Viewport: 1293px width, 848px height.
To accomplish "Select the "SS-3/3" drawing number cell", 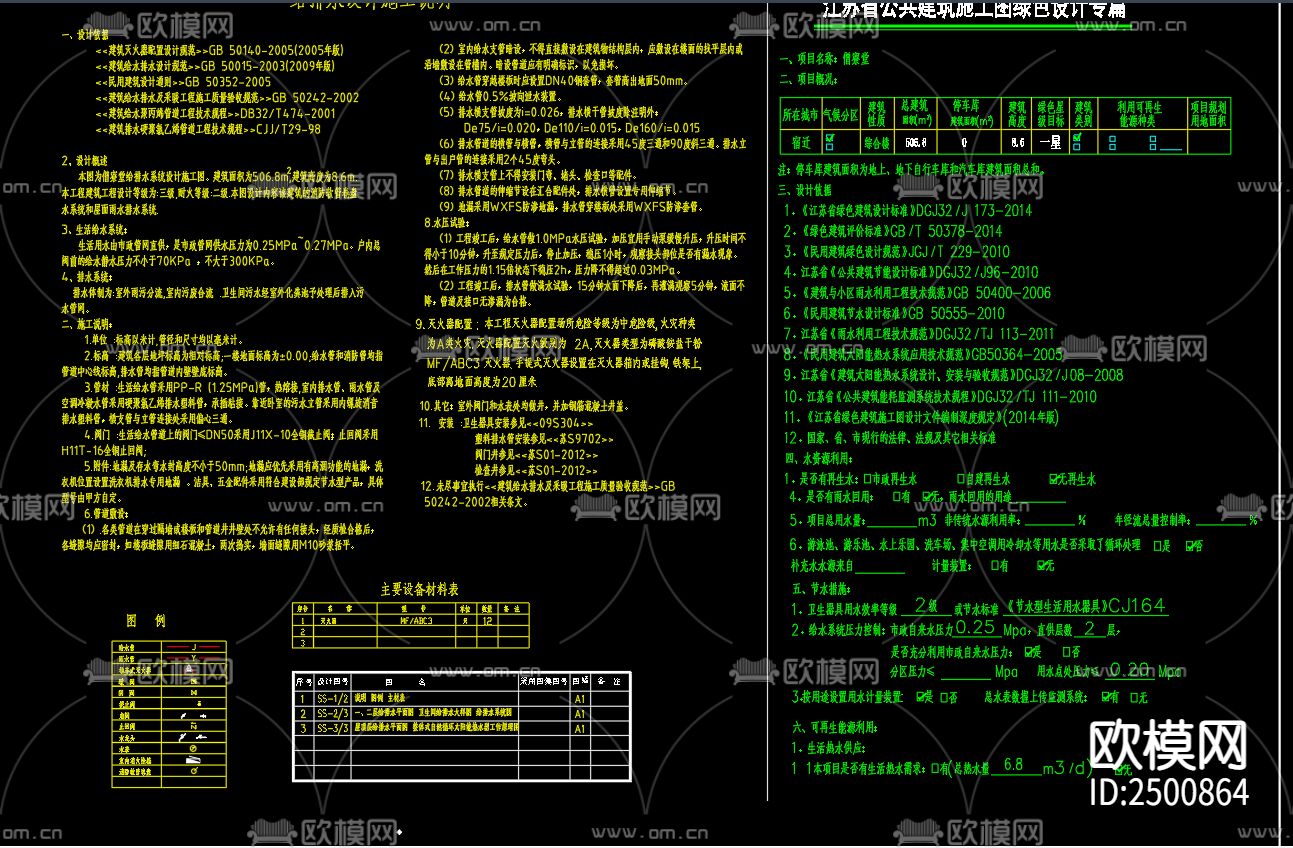I will pyautogui.click(x=333, y=729).
